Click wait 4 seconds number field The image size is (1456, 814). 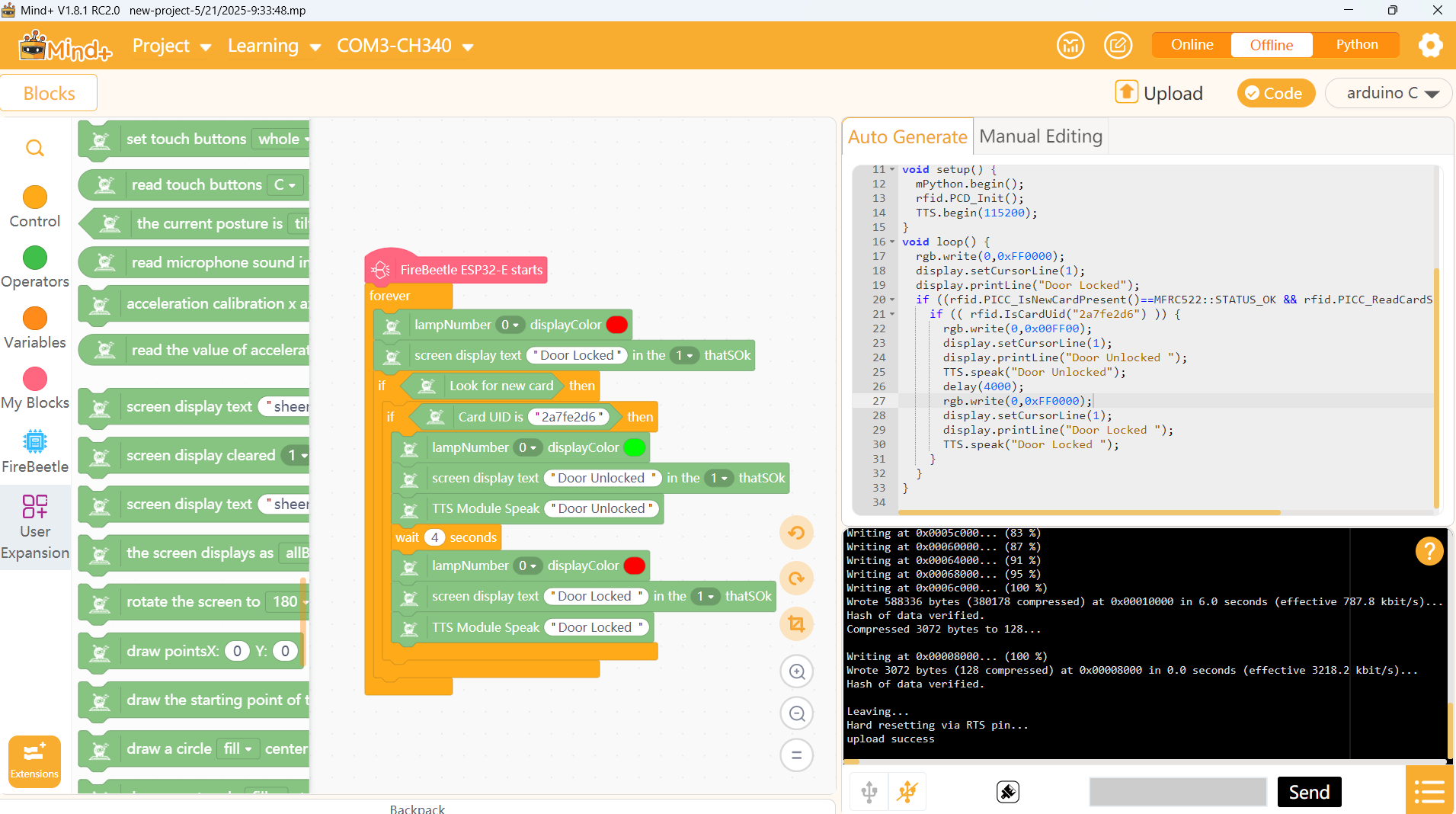(x=434, y=537)
